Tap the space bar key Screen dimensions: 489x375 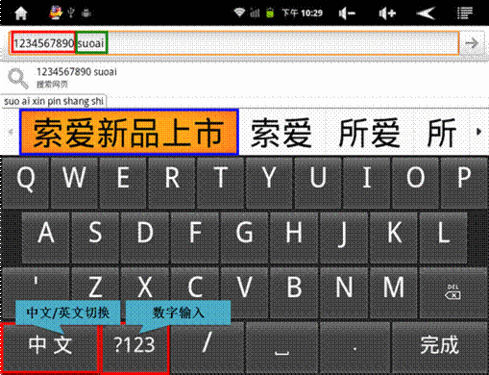282,347
